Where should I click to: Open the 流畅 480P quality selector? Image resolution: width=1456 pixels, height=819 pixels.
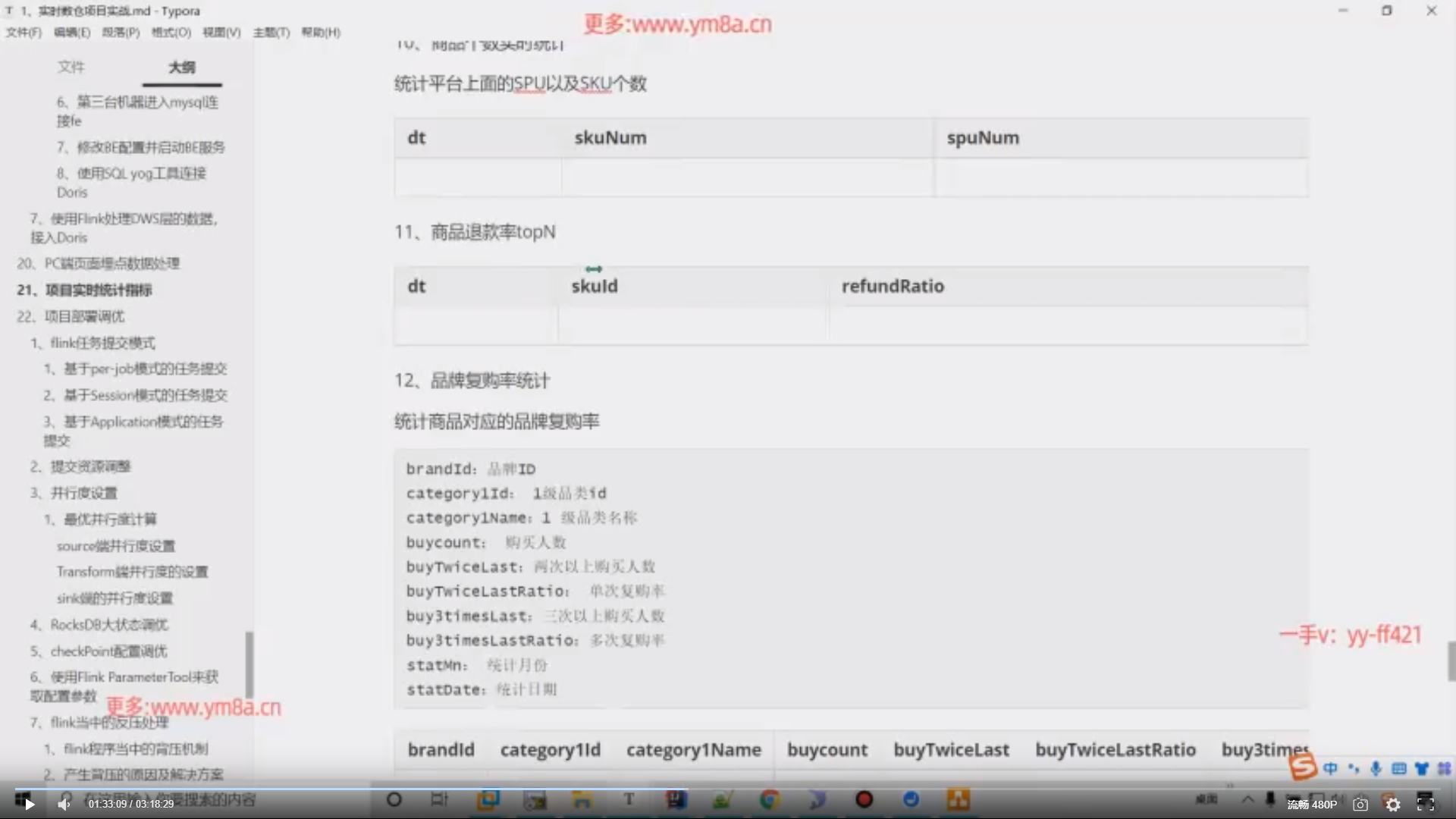[1312, 805]
